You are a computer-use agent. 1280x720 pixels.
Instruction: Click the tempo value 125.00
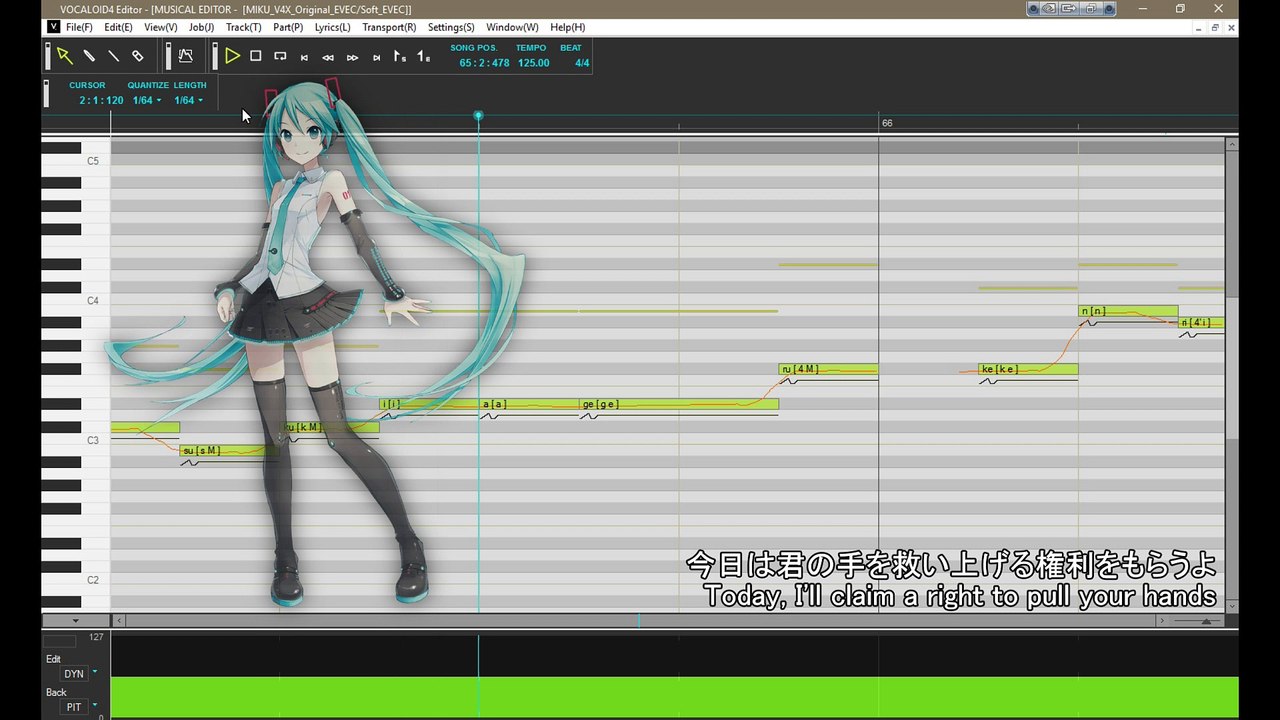click(x=533, y=63)
